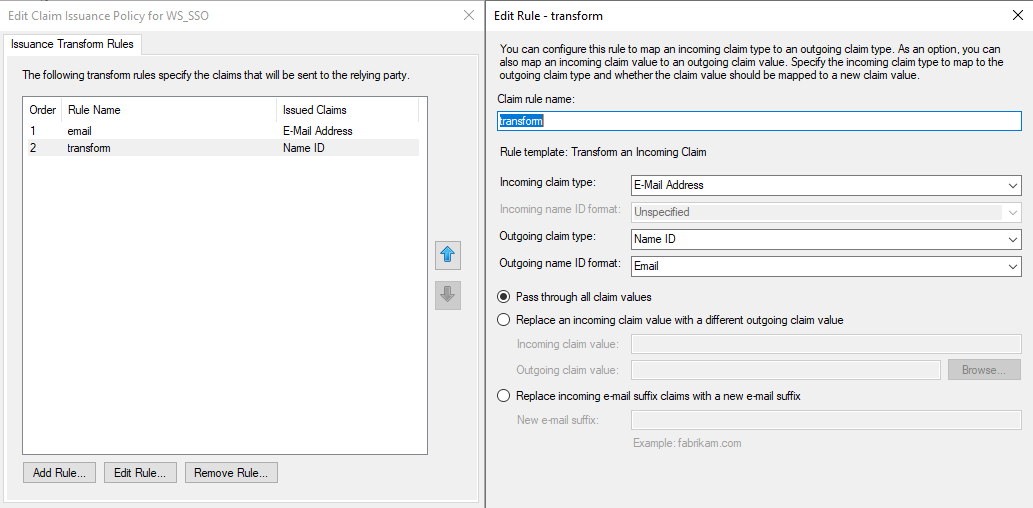Screen dimensions: 1033x508
Task: Click the order number 2 cell
Action: tap(33, 148)
